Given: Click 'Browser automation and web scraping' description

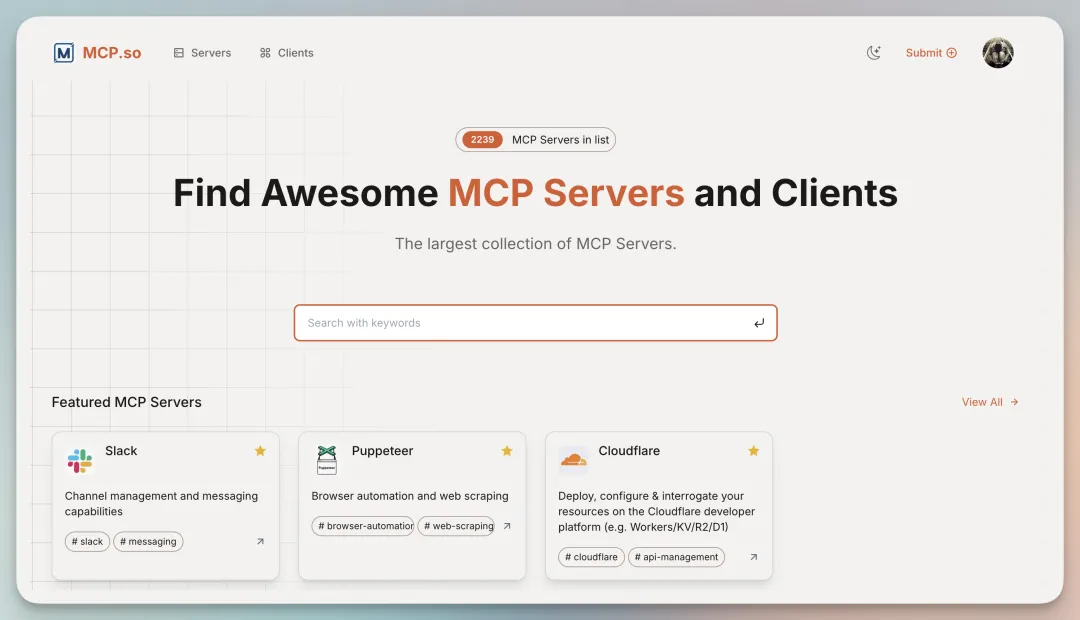Looking at the screenshot, I should click(x=410, y=496).
